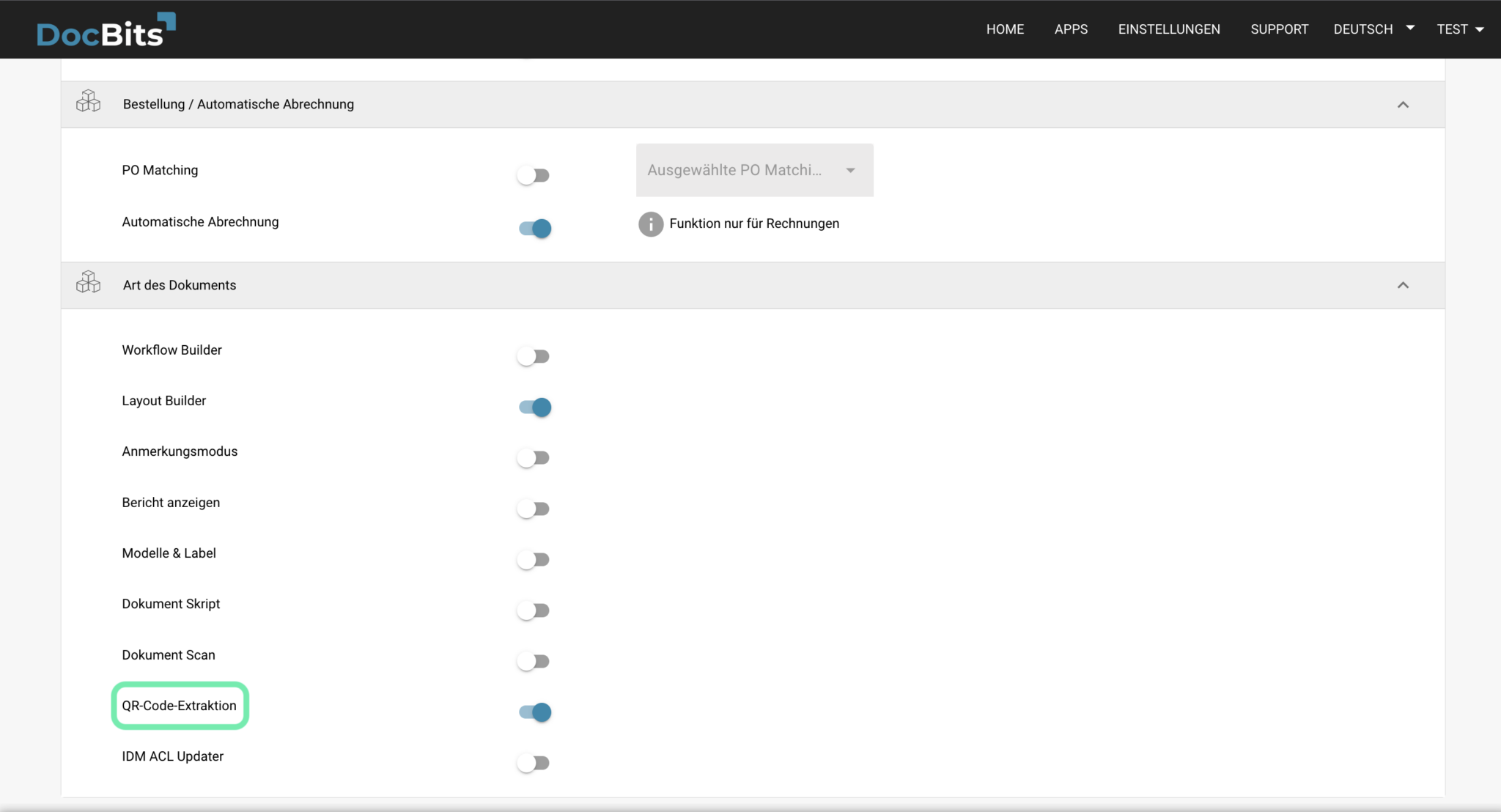This screenshot has width=1501, height=812.
Task: Click the QR-Code-Extraktion label
Action: [x=180, y=706]
